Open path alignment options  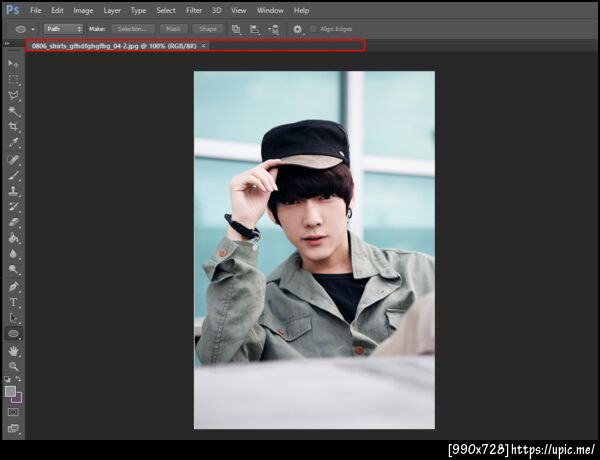pos(254,29)
